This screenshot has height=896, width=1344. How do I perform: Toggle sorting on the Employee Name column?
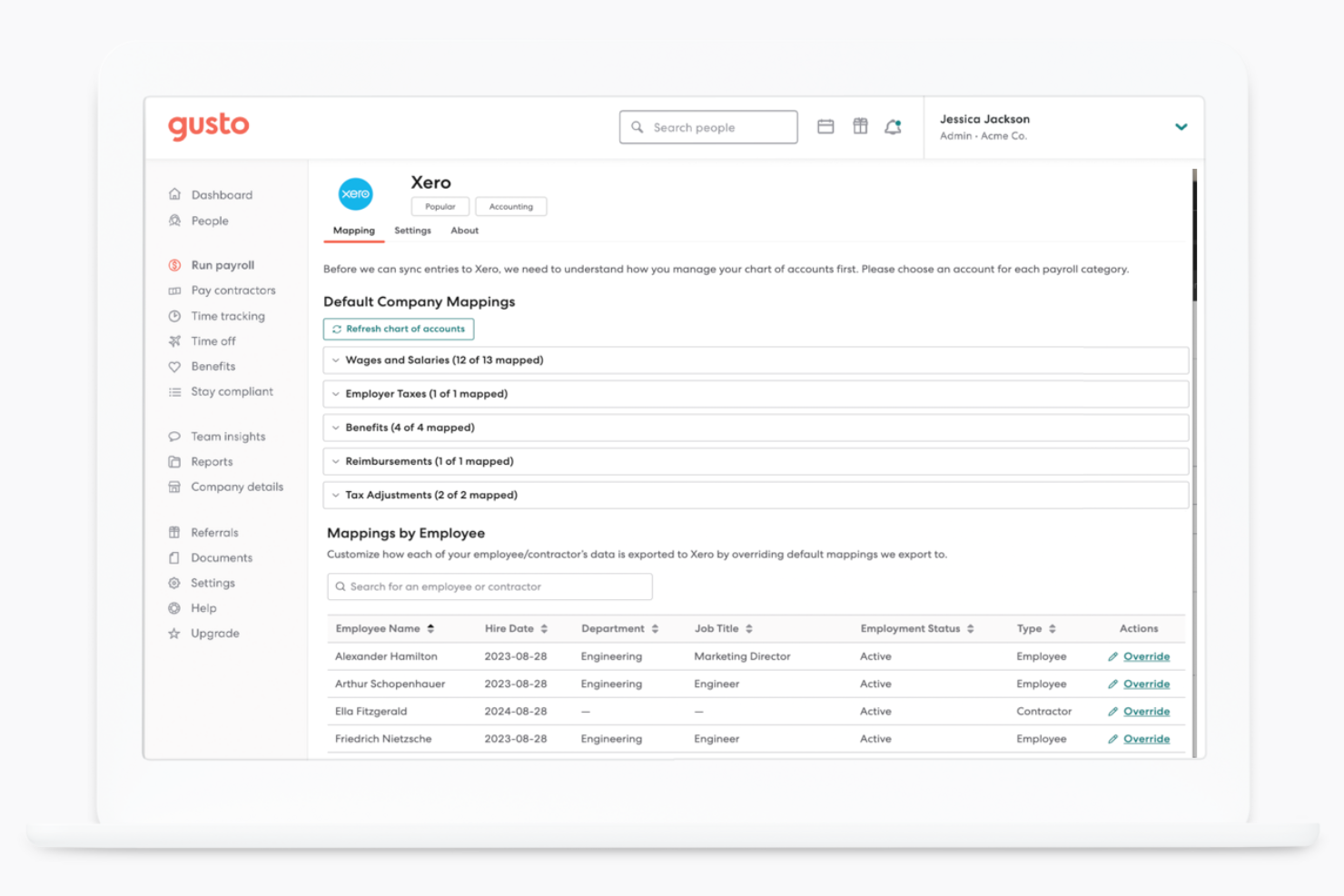429,628
